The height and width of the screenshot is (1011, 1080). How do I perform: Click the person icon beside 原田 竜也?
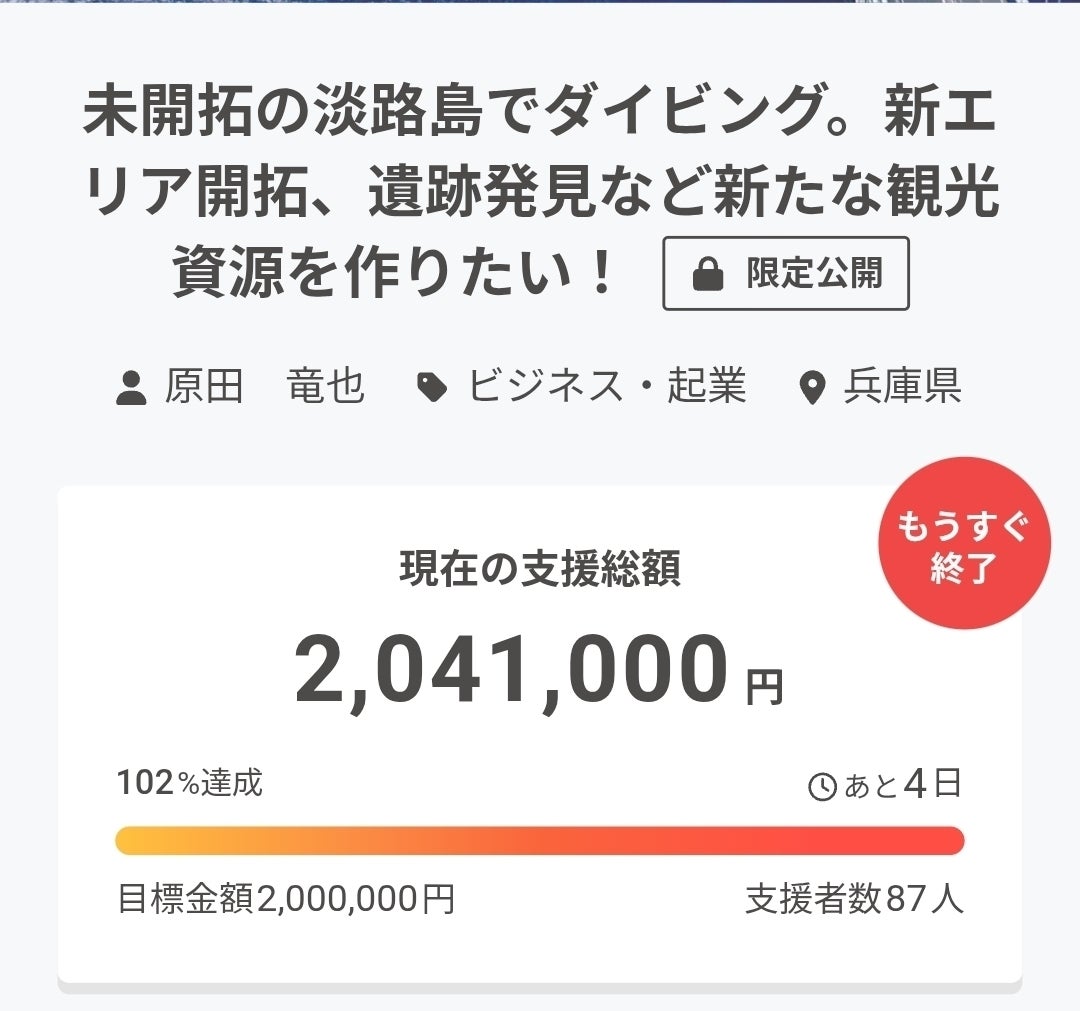[x=132, y=387]
